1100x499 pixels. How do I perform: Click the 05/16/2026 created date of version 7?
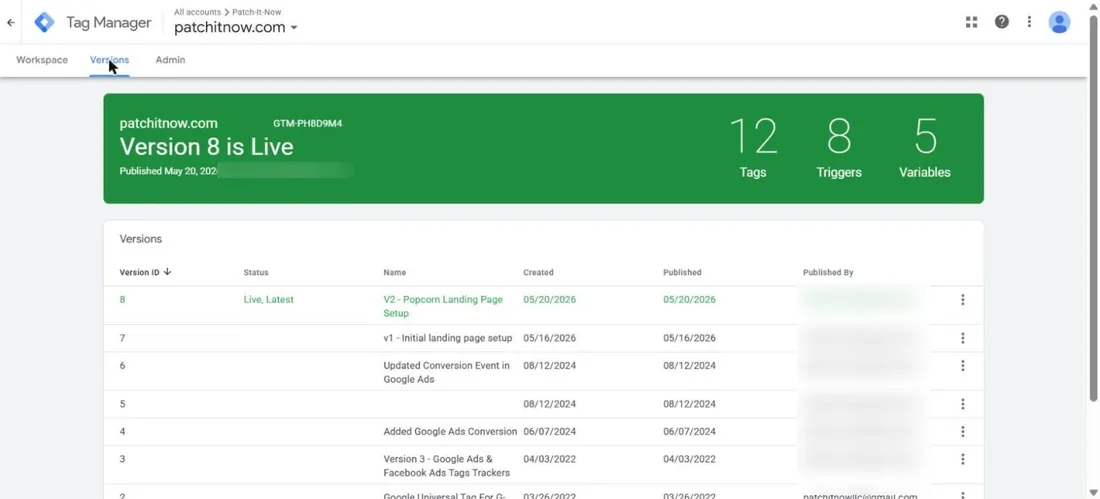(549, 338)
